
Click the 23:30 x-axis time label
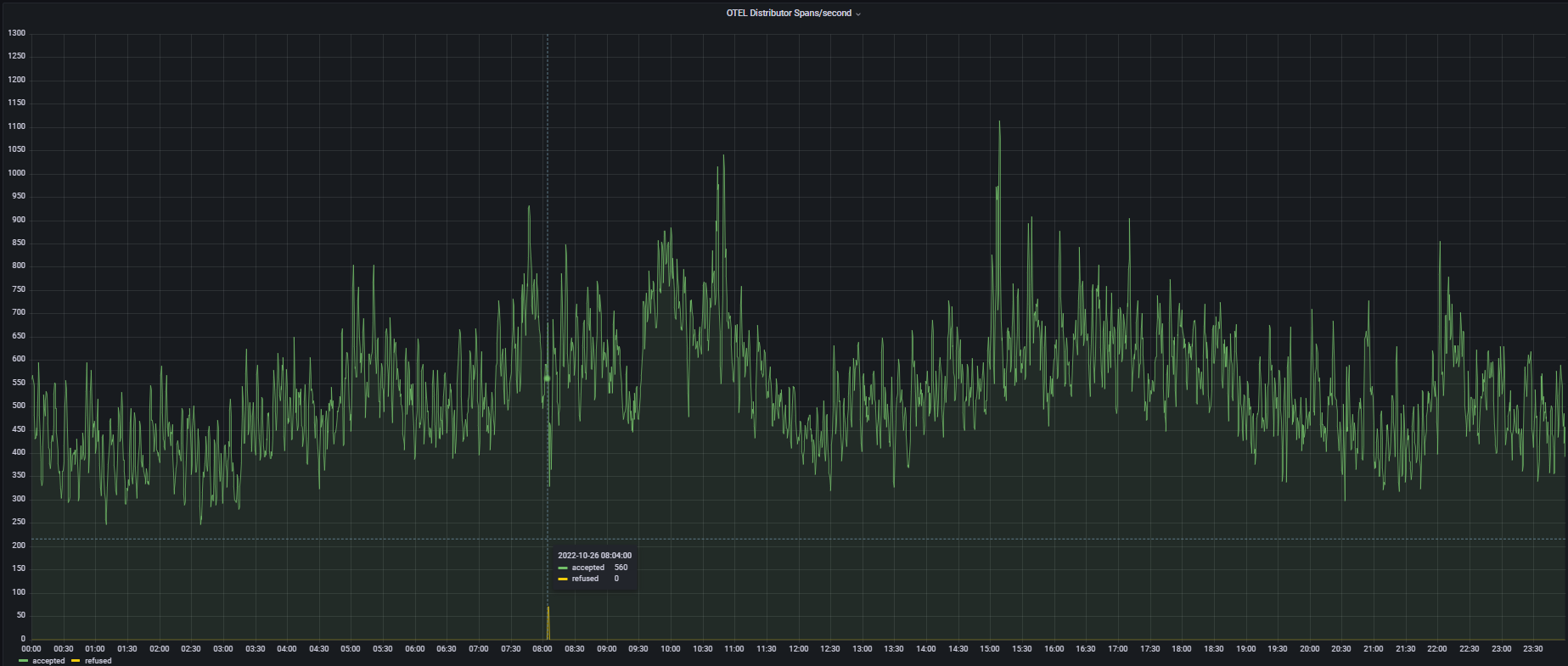tap(1533, 649)
